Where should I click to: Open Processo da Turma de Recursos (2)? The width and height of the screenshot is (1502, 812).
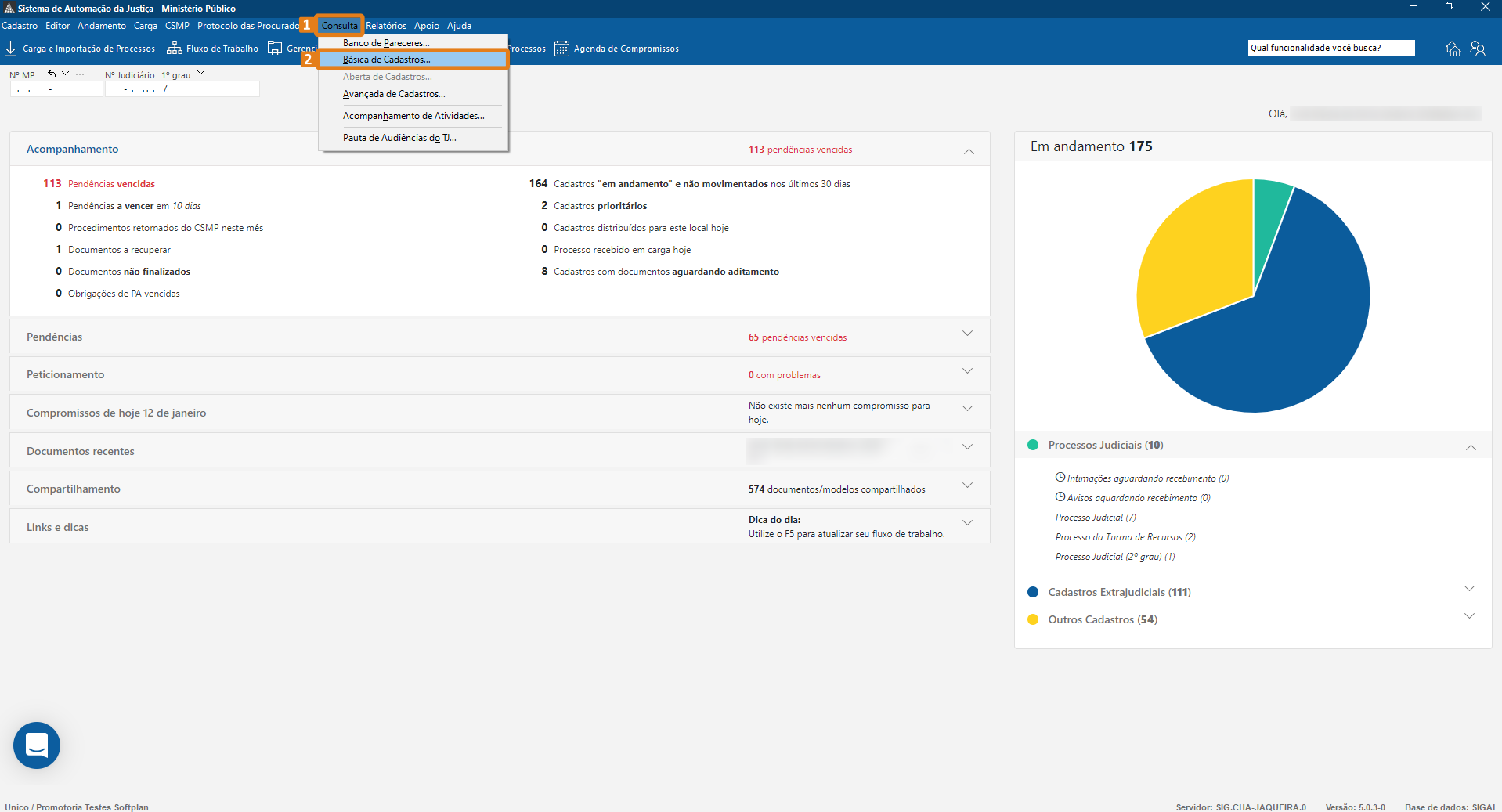1125,537
